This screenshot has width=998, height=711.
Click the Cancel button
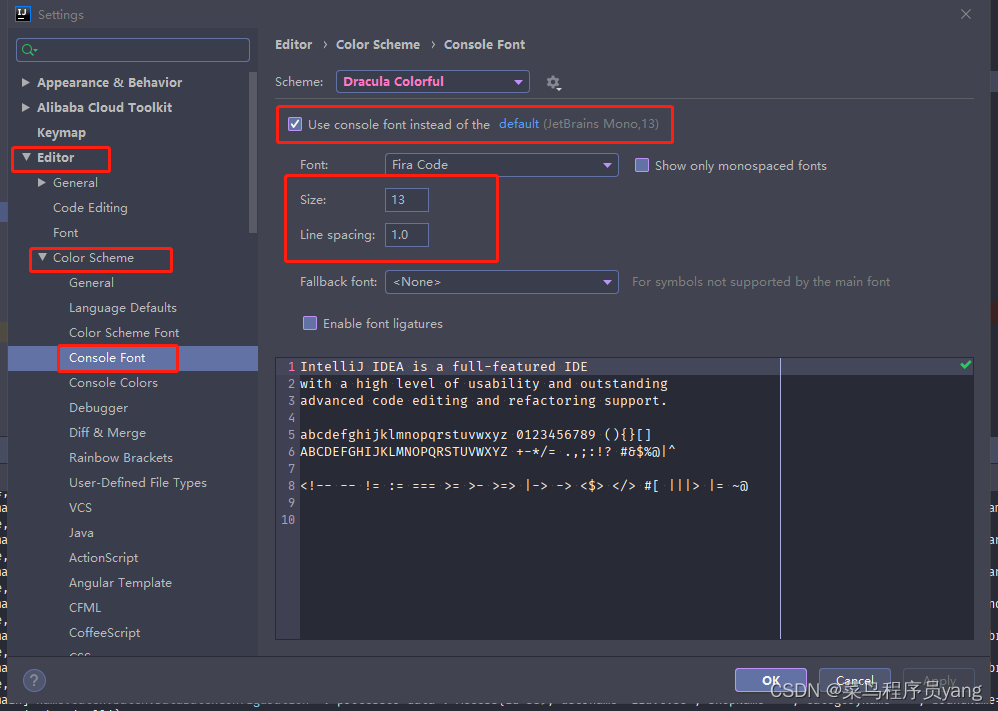click(x=855, y=680)
